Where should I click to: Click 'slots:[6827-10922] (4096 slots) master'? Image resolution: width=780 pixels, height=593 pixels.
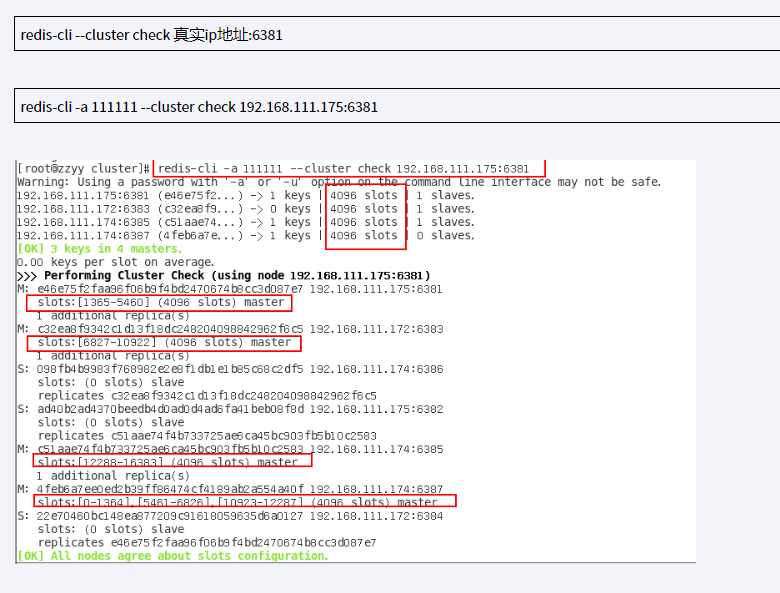click(164, 342)
